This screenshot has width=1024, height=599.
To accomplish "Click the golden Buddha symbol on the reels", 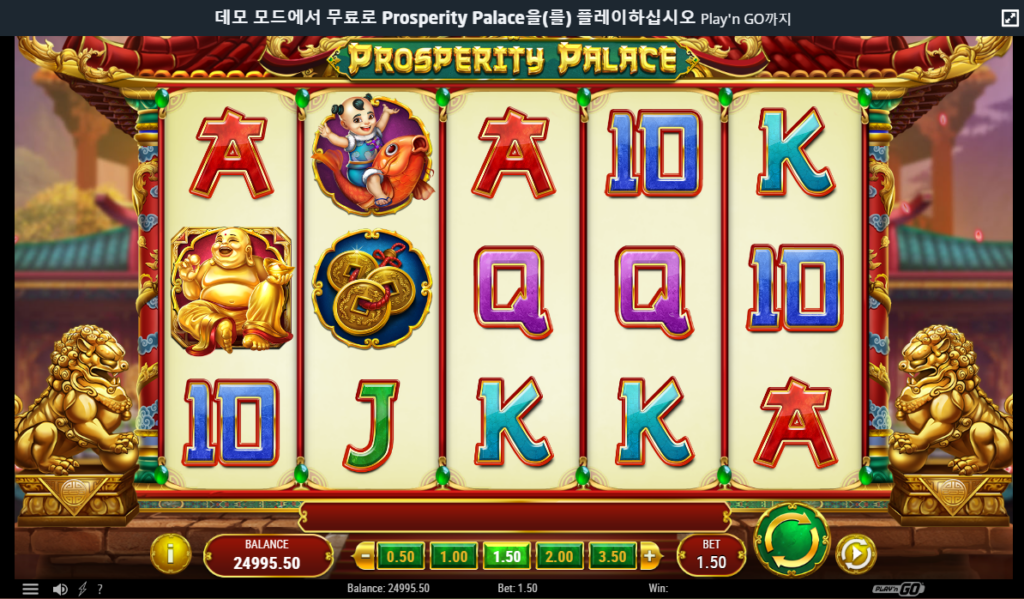I will [231, 289].
